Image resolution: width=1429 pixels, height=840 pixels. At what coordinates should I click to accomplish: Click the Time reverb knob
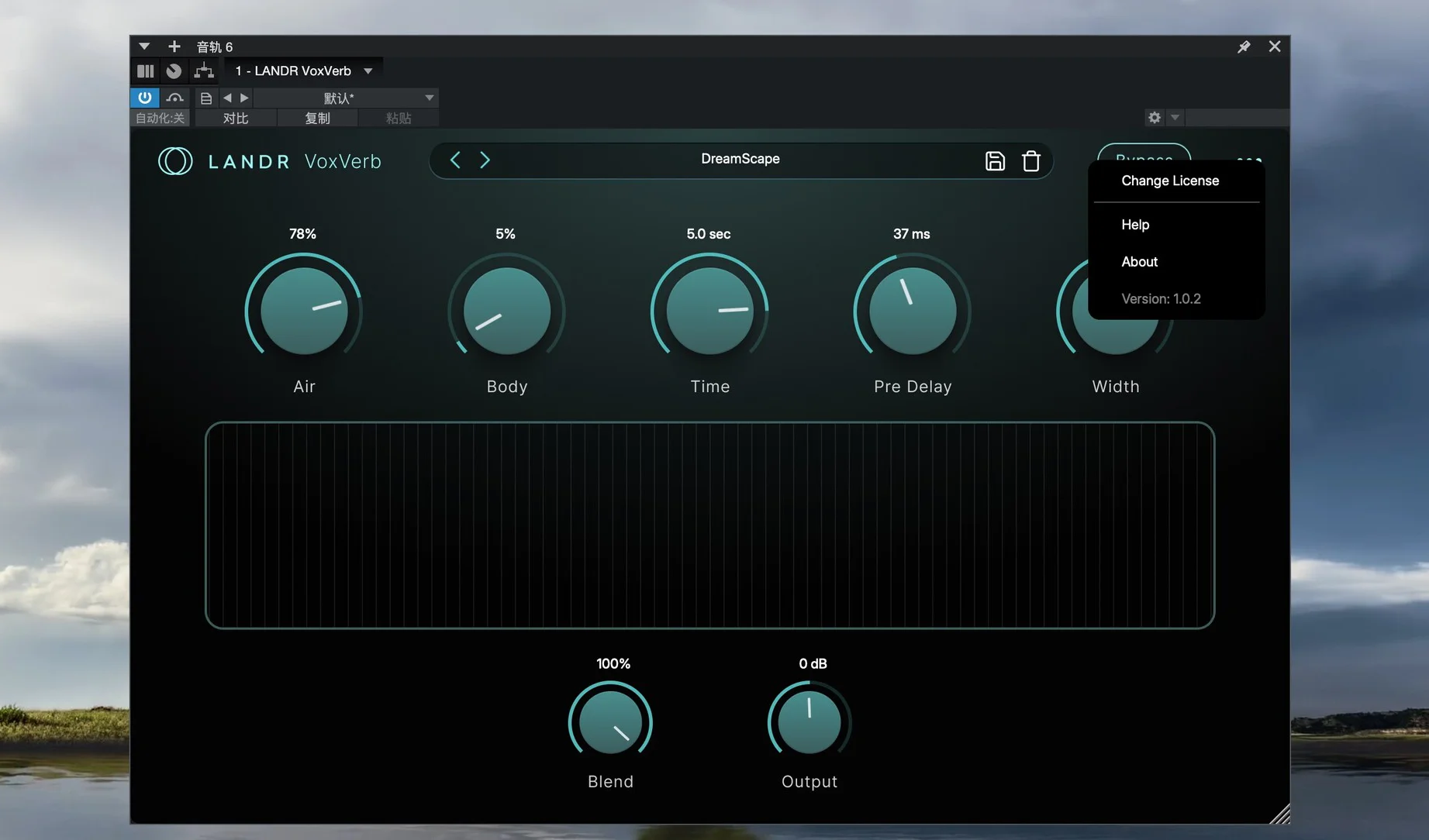click(x=709, y=310)
